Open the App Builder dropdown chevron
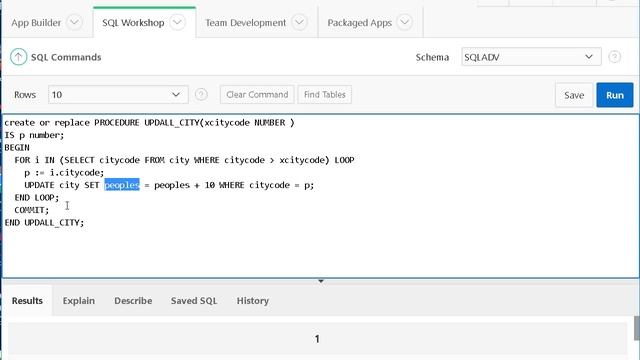The height and width of the screenshot is (360, 640). pos(74,22)
